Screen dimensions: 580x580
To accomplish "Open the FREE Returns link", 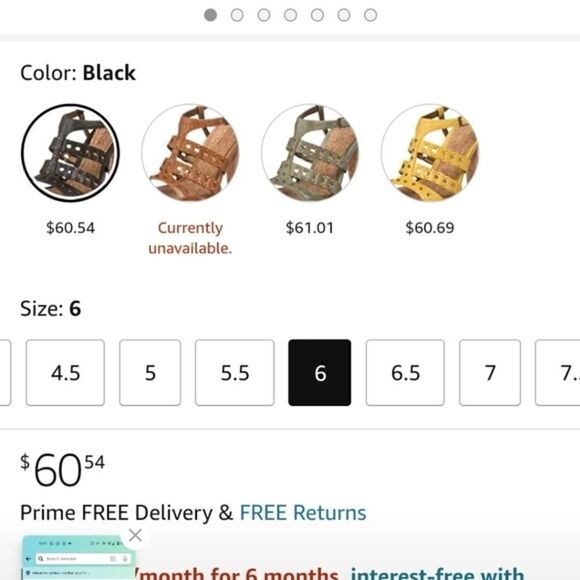I will tap(303, 513).
